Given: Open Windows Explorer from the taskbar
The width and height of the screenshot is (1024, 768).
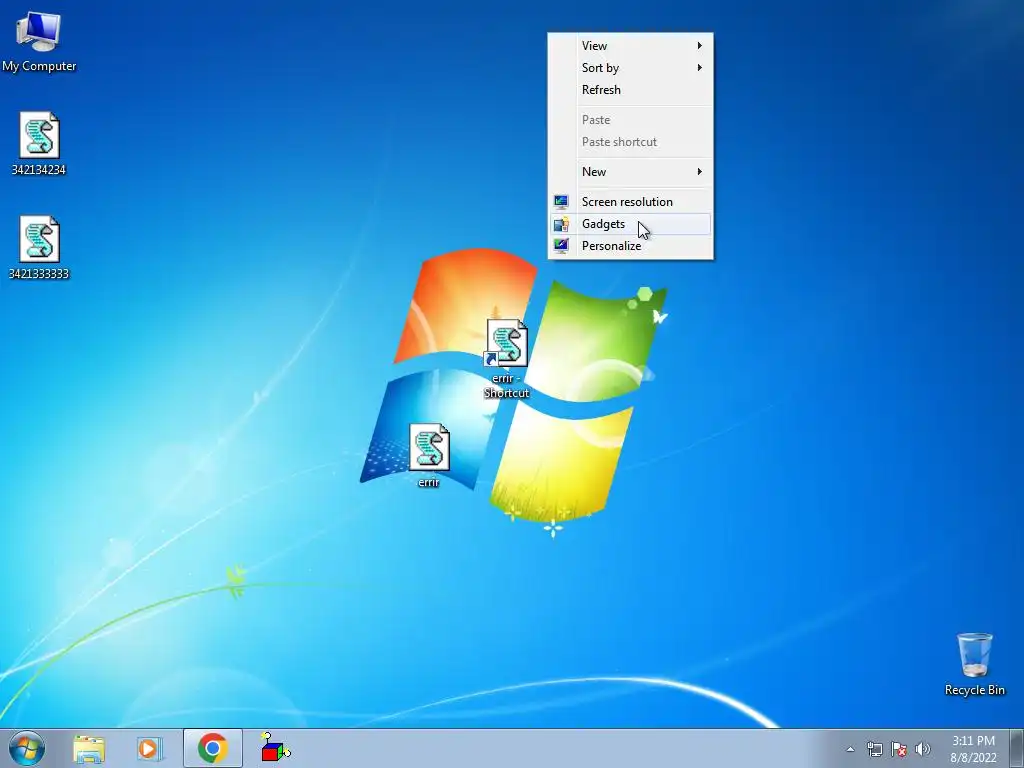Looking at the screenshot, I should point(89,748).
